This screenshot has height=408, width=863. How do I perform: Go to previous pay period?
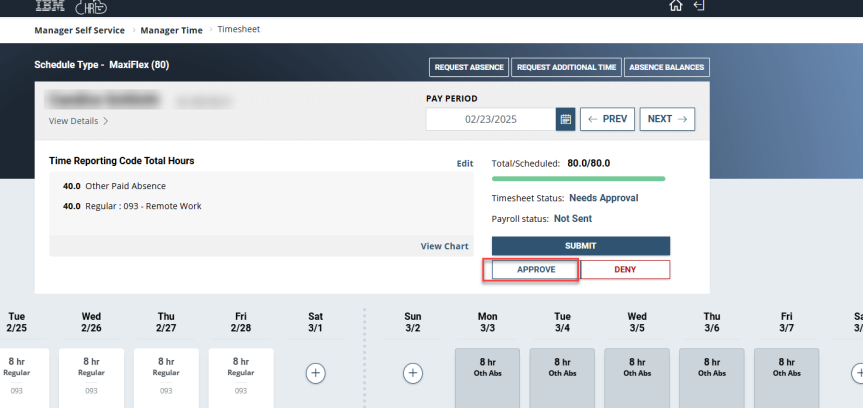click(607, 119)
